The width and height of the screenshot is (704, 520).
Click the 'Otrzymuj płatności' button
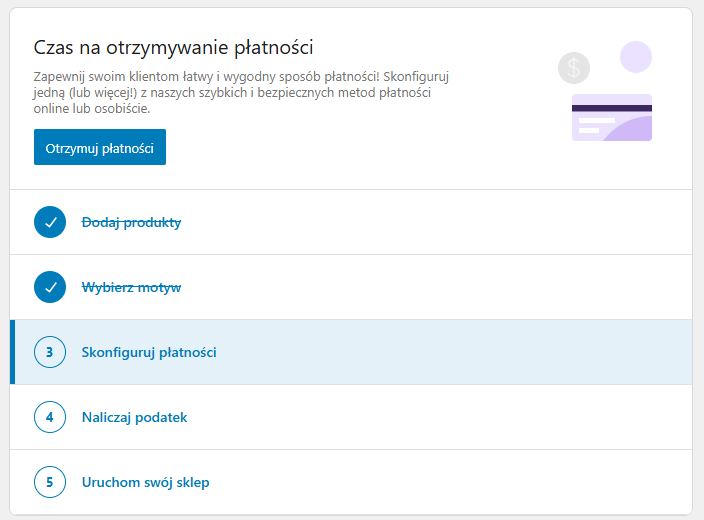99,147
